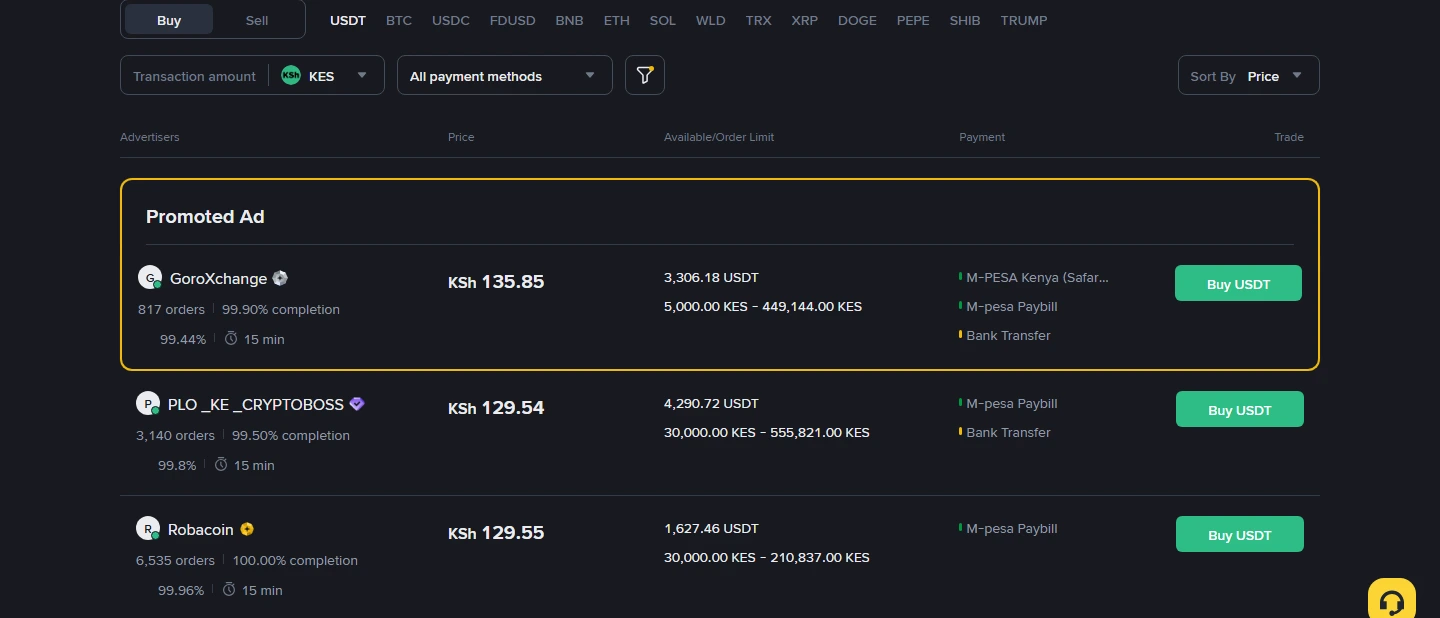Click the timer icon in GoroXchange row
The image size is (1440, 618).
(x=231, y=338)
